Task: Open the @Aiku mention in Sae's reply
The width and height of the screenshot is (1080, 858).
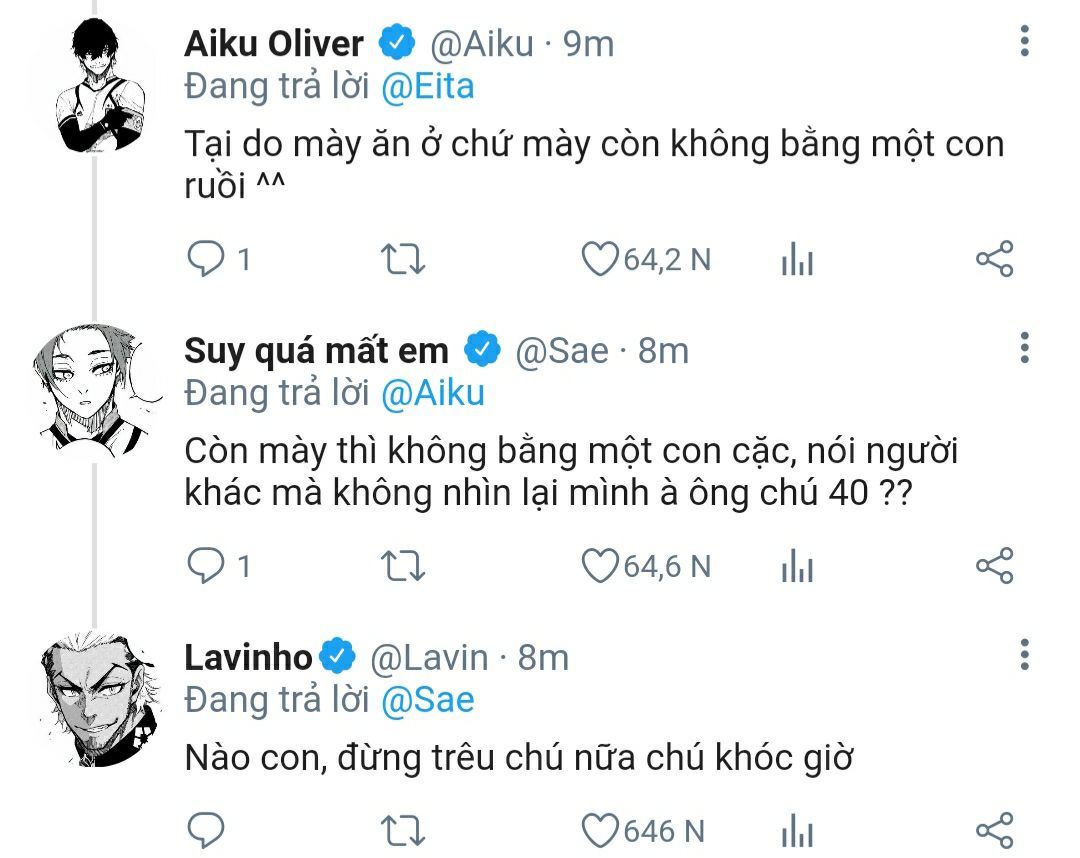Action: coord(432,393)
